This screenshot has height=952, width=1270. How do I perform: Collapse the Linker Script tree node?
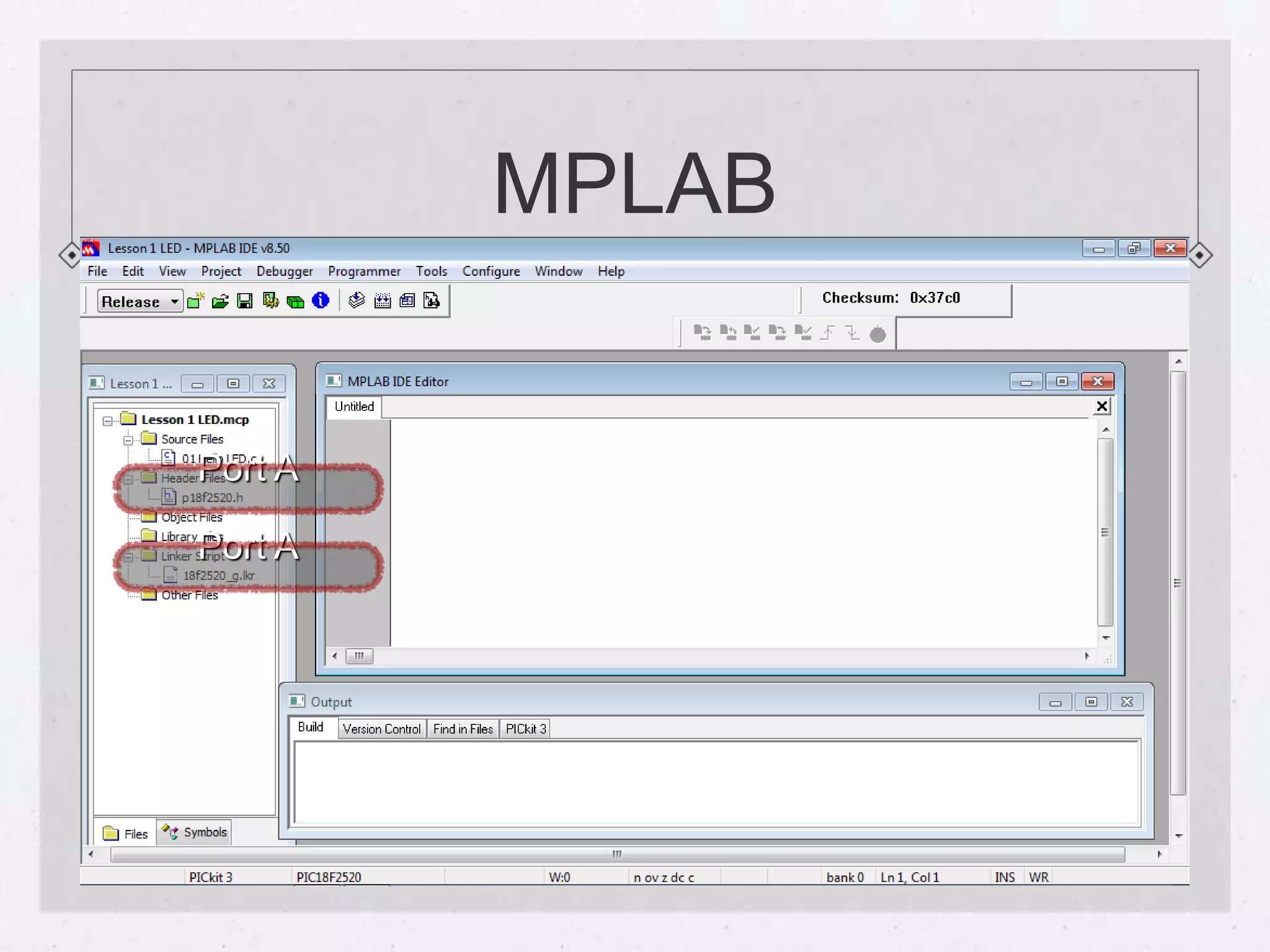(128, 557)
